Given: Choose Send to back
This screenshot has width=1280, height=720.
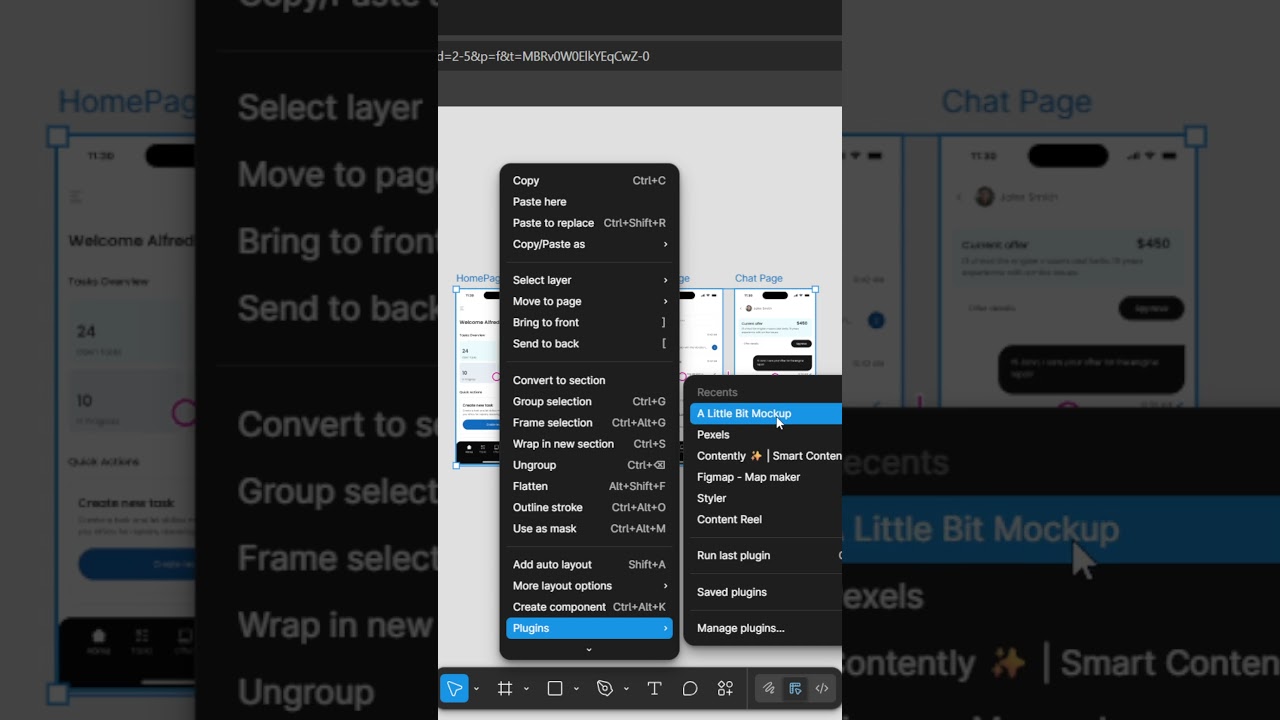Looking at the screenshot, I should [589, 344].
